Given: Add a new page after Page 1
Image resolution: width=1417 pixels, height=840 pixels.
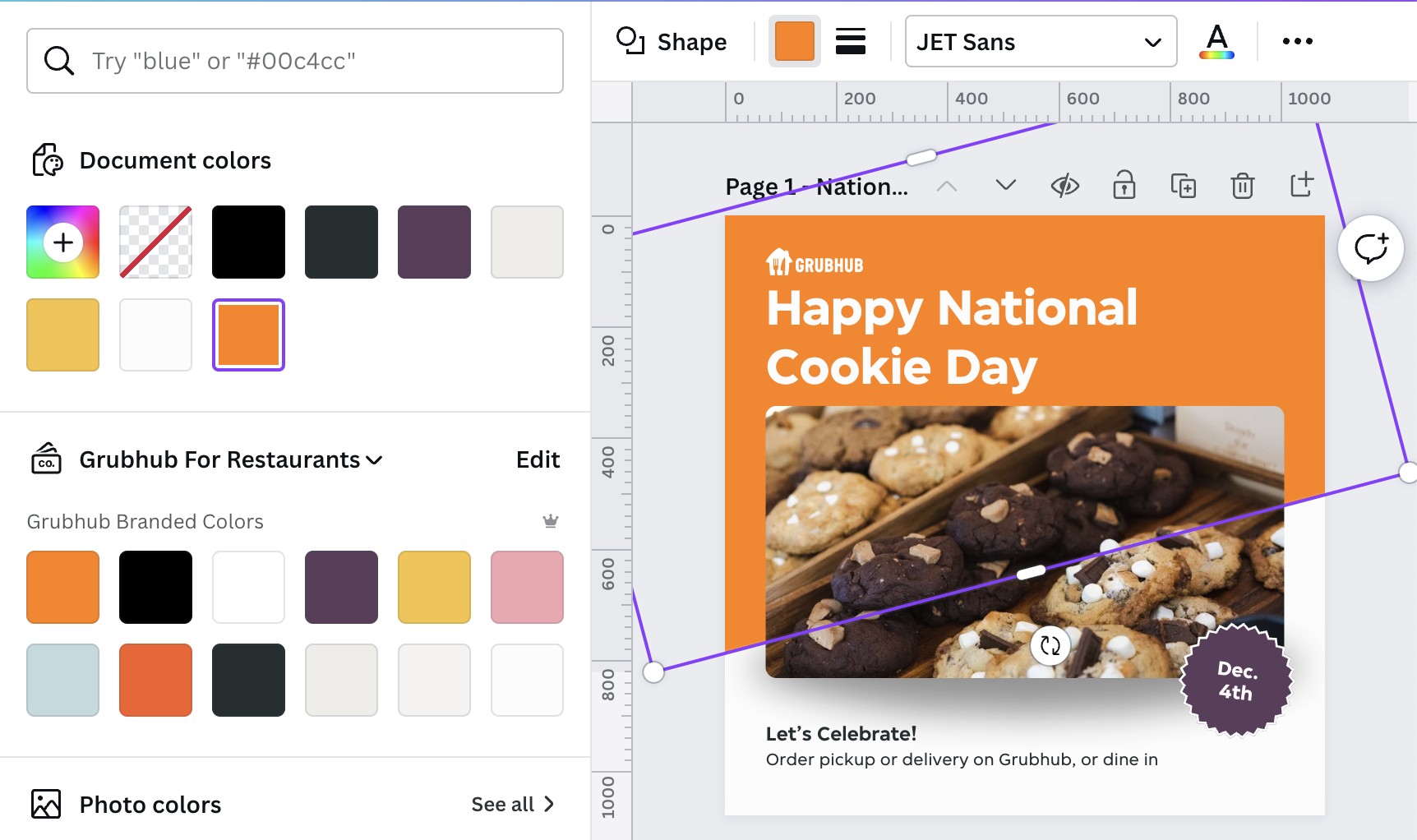Looking at the screenshot, I should coord(1301,186).
